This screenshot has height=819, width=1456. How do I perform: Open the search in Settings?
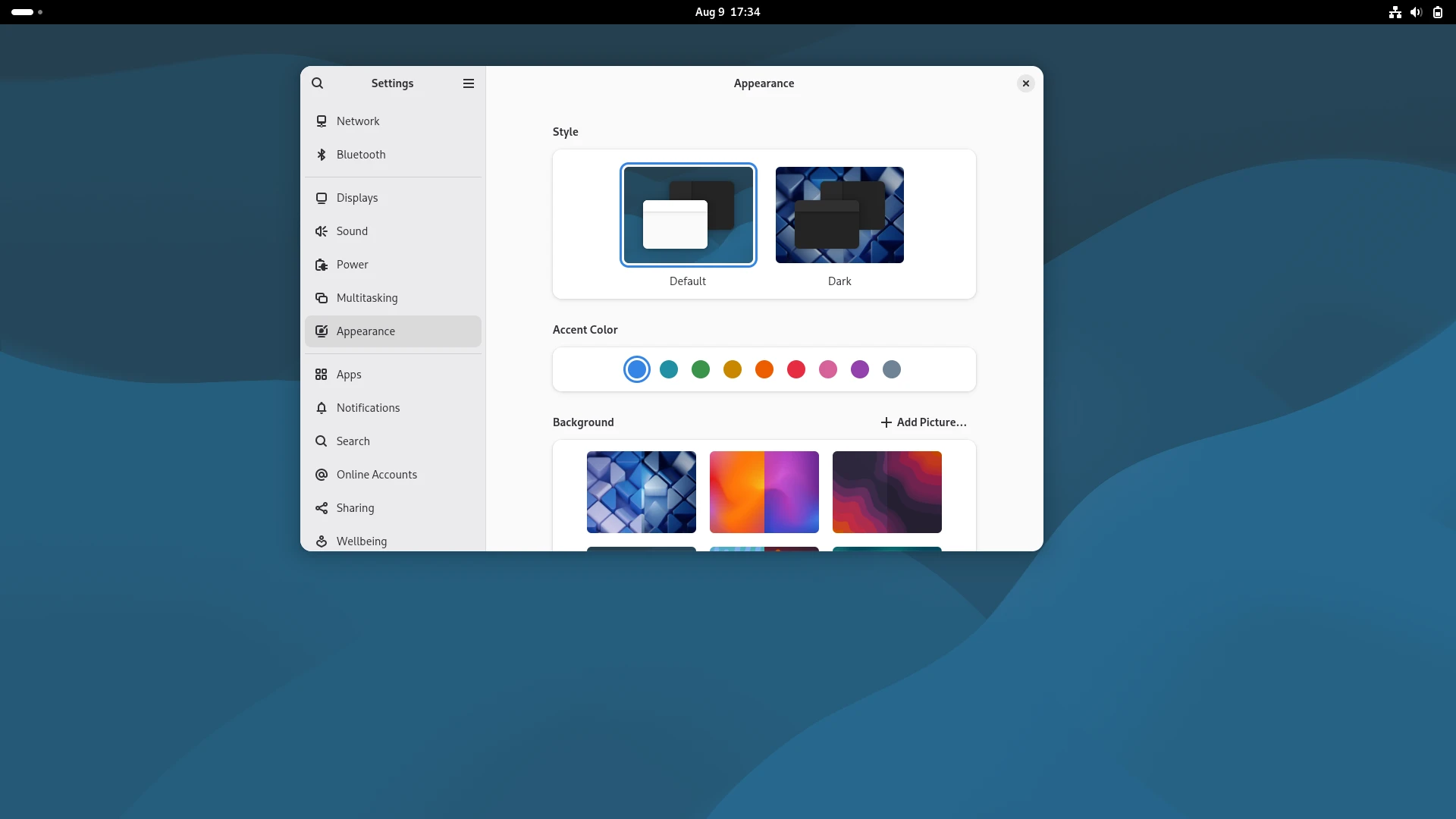[317, 83]
